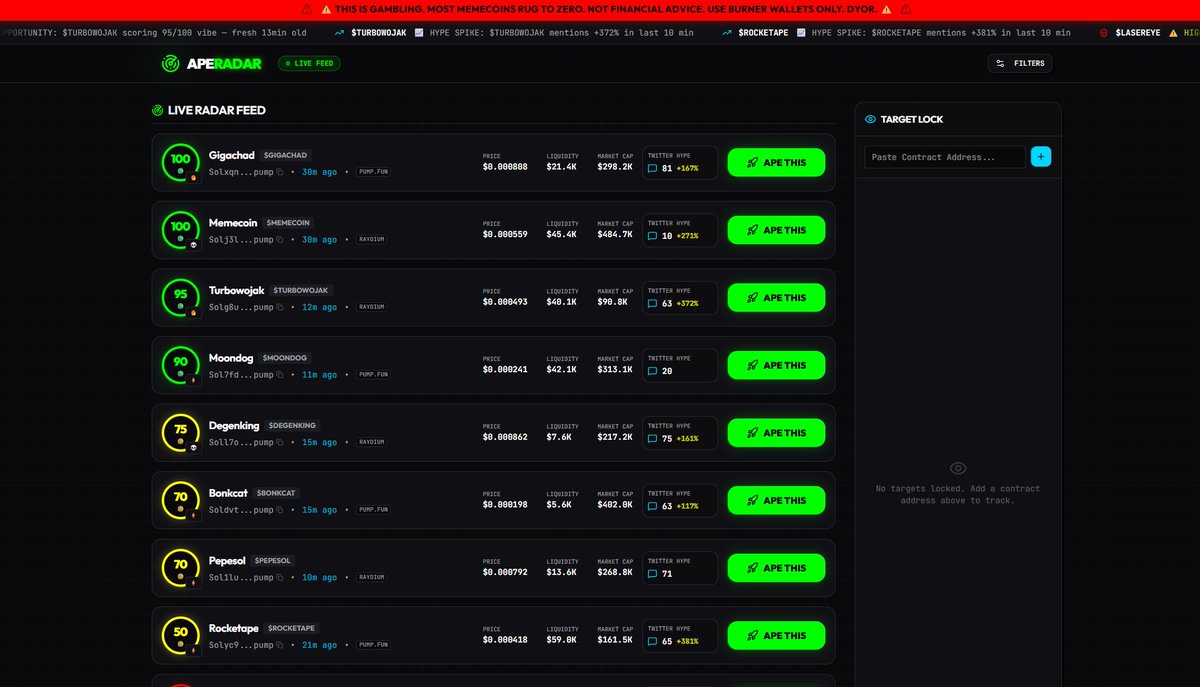This screenshot has height=687, width=1200.
Task: Click the Moondog Twitter hype chat icon
Action: coord(653,371)
